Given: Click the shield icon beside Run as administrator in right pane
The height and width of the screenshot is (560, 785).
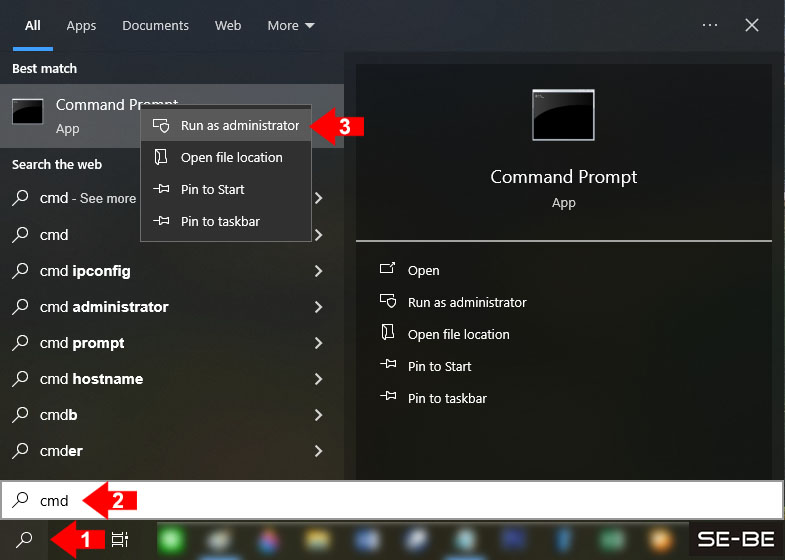Looking at the screenshot, I should [x=388, y=302].
